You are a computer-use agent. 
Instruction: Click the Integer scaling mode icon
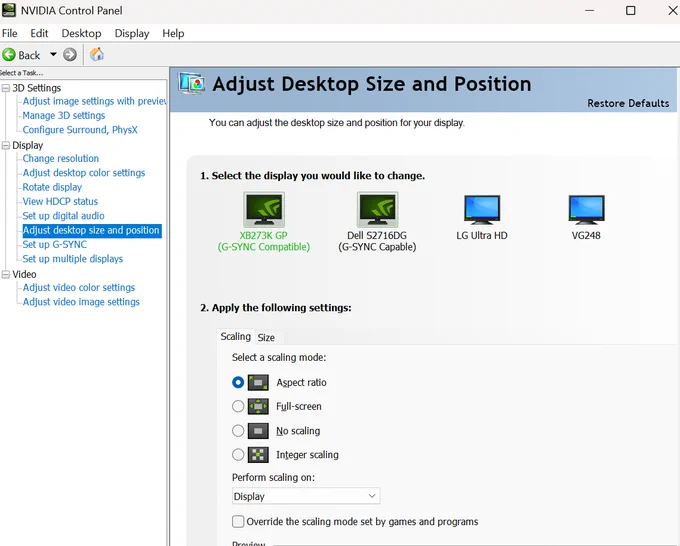pos(258,454)
